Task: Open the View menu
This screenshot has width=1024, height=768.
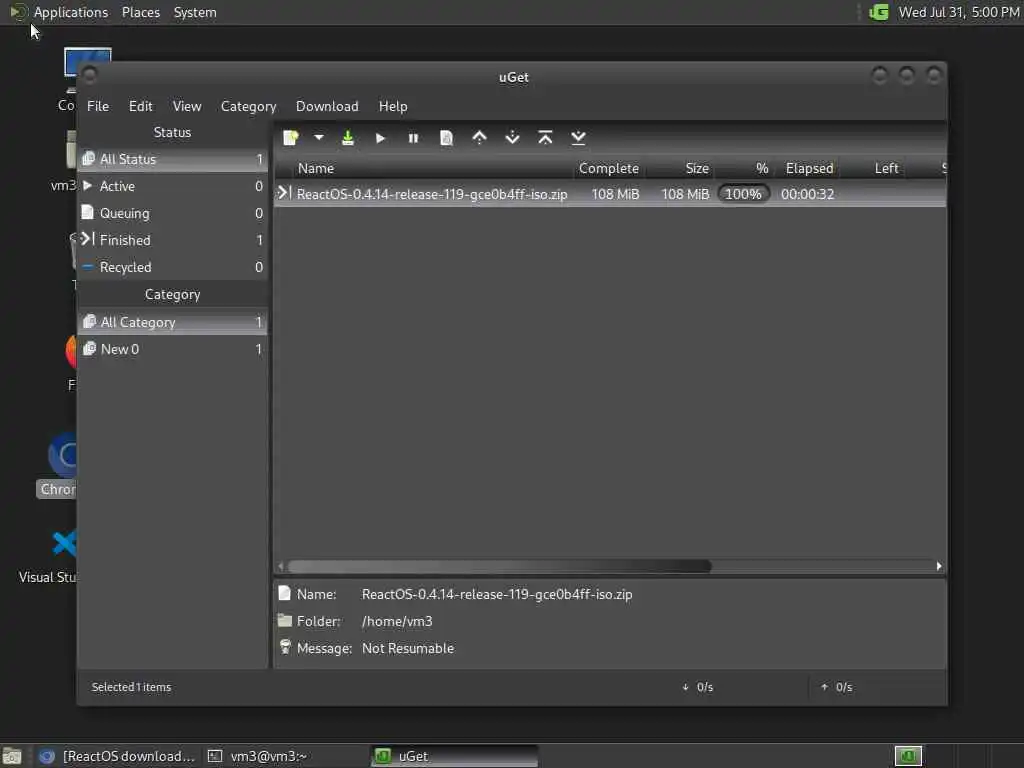Action: [x=187, y=106]
